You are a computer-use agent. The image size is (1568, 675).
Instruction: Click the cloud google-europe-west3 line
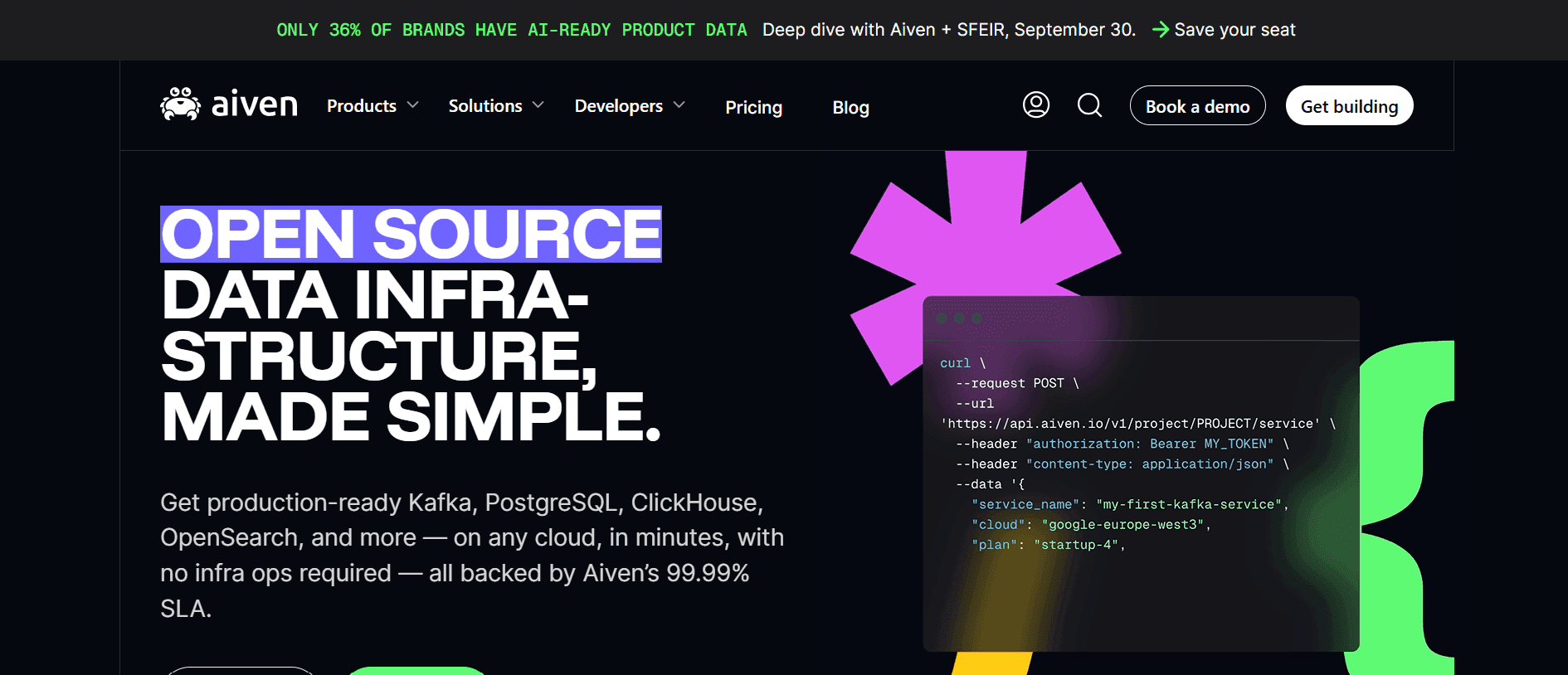tap(1091, 525)
